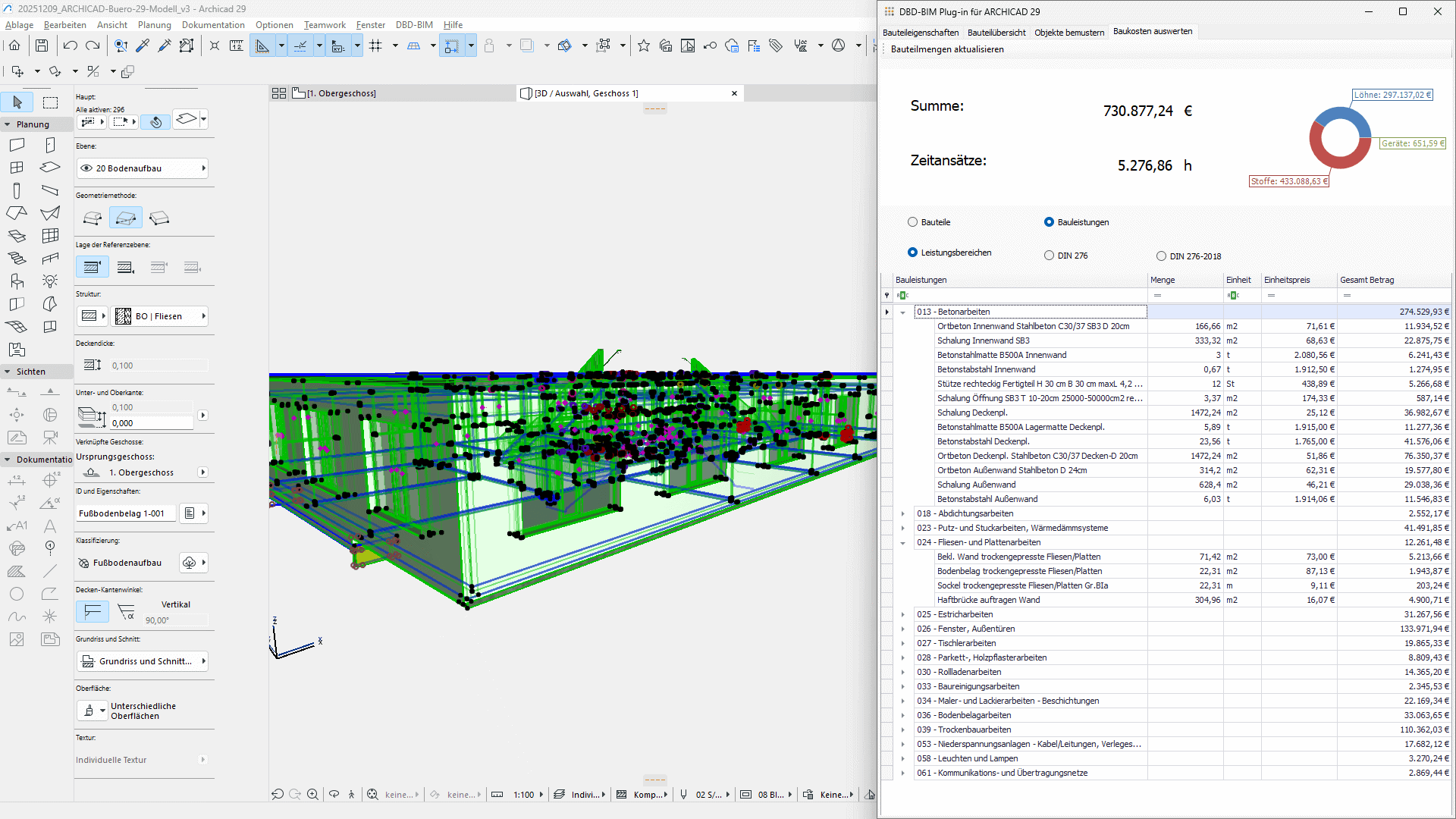Collapse the Planung toolbox section
Screen dimensions: 1456x819
coord(8,124)
